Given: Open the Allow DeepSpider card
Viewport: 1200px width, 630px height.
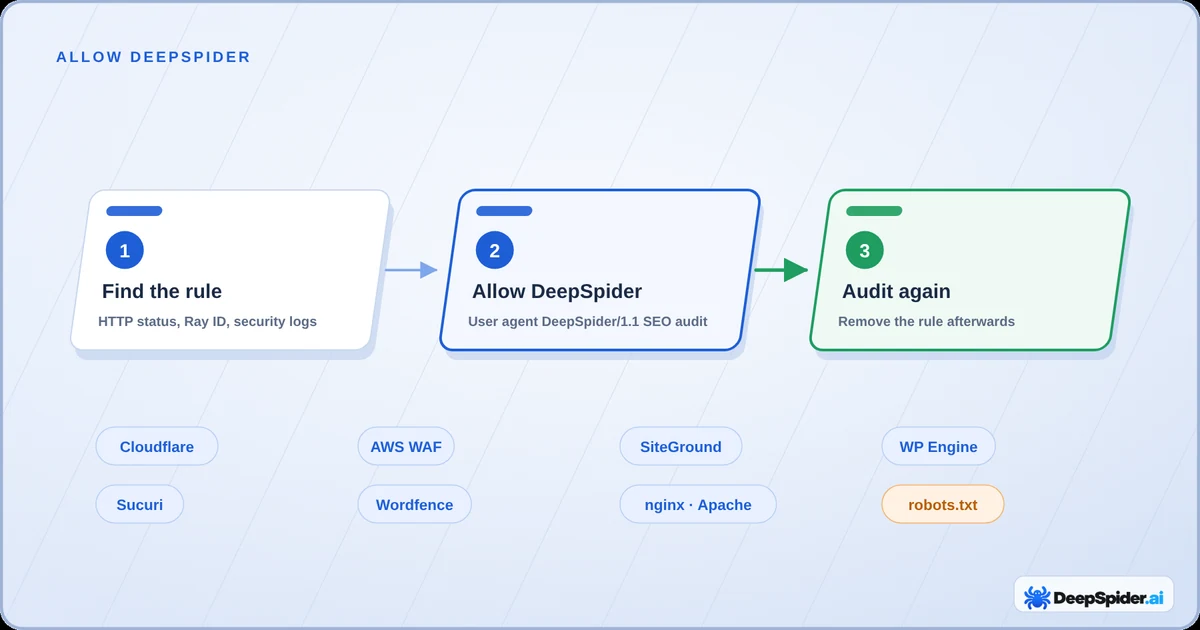Looking at the screenshot, I should pyautogui.click(x=600, y=270).
